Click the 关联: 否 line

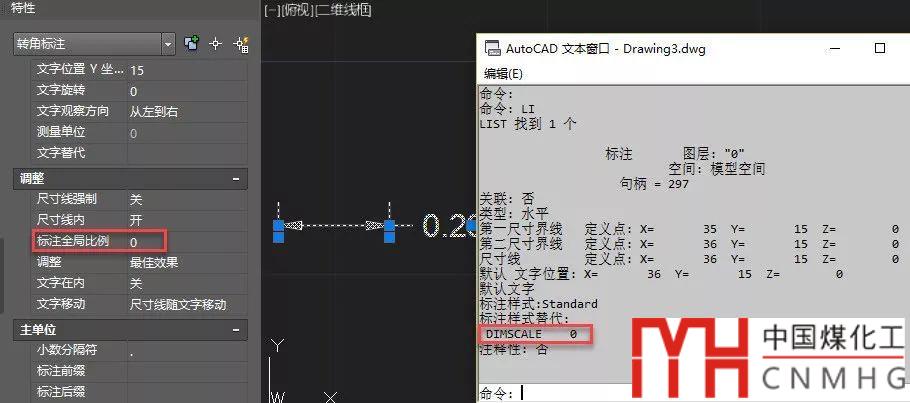pyautogui.click(x=507, y=199)
